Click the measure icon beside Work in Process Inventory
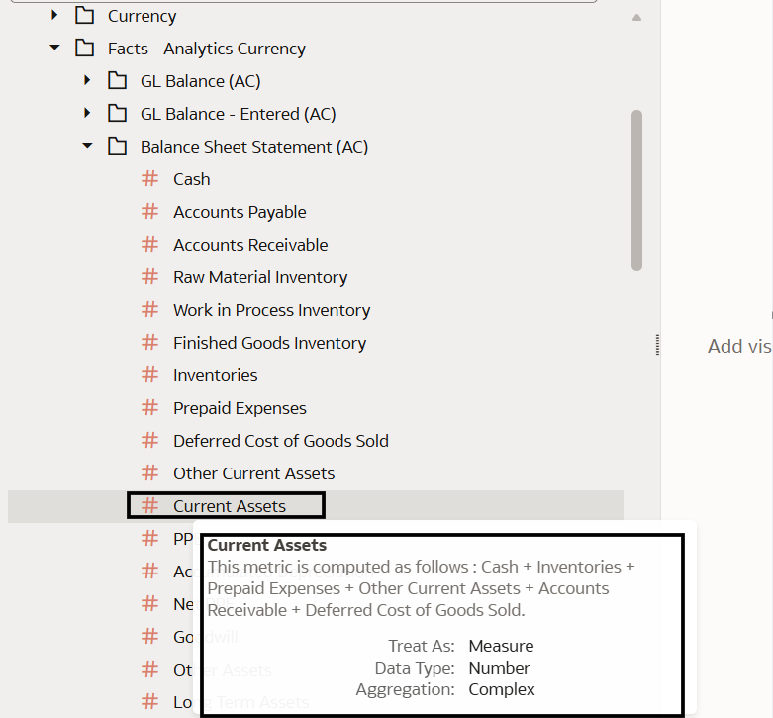Image resolution: width=773 pixels, height=718 pixels. (150, 310)
